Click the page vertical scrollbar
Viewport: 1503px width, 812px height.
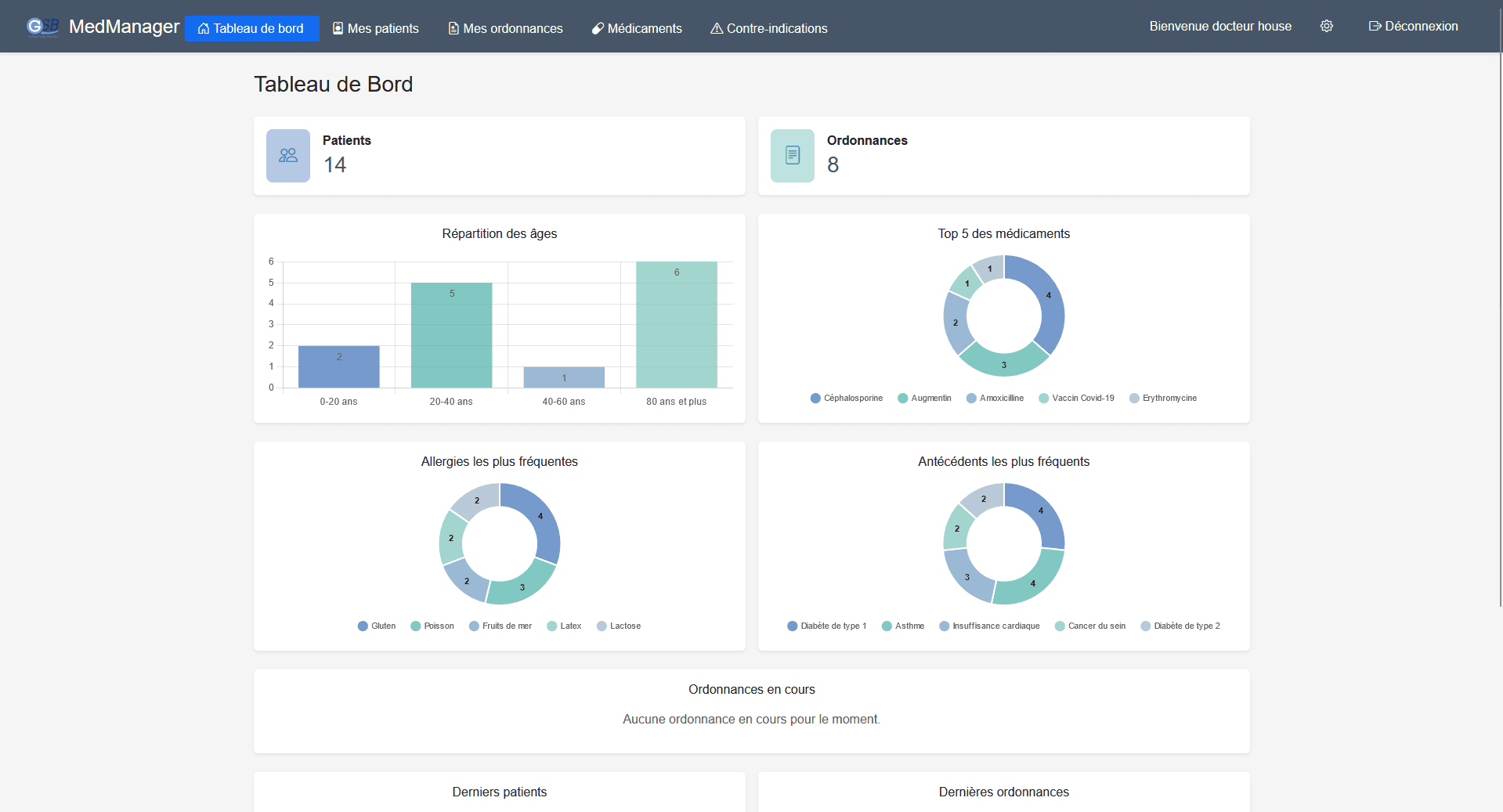(1499, 313)
